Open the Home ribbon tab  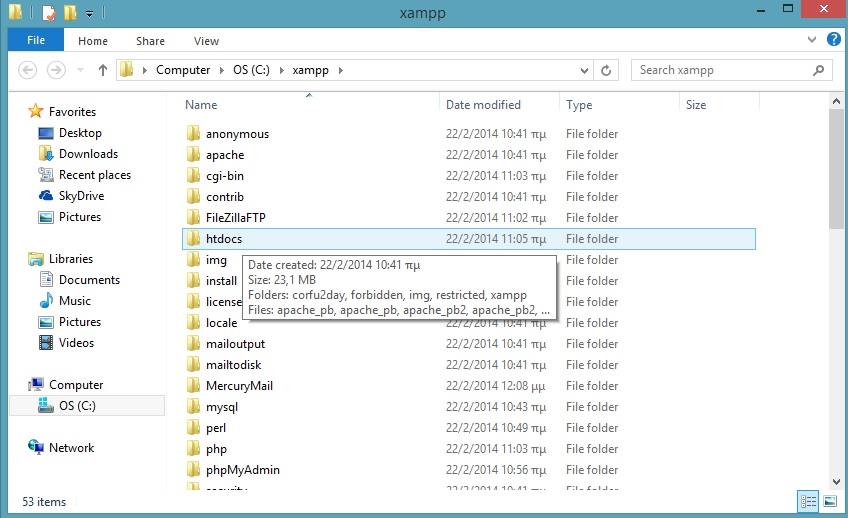(92, 41)
